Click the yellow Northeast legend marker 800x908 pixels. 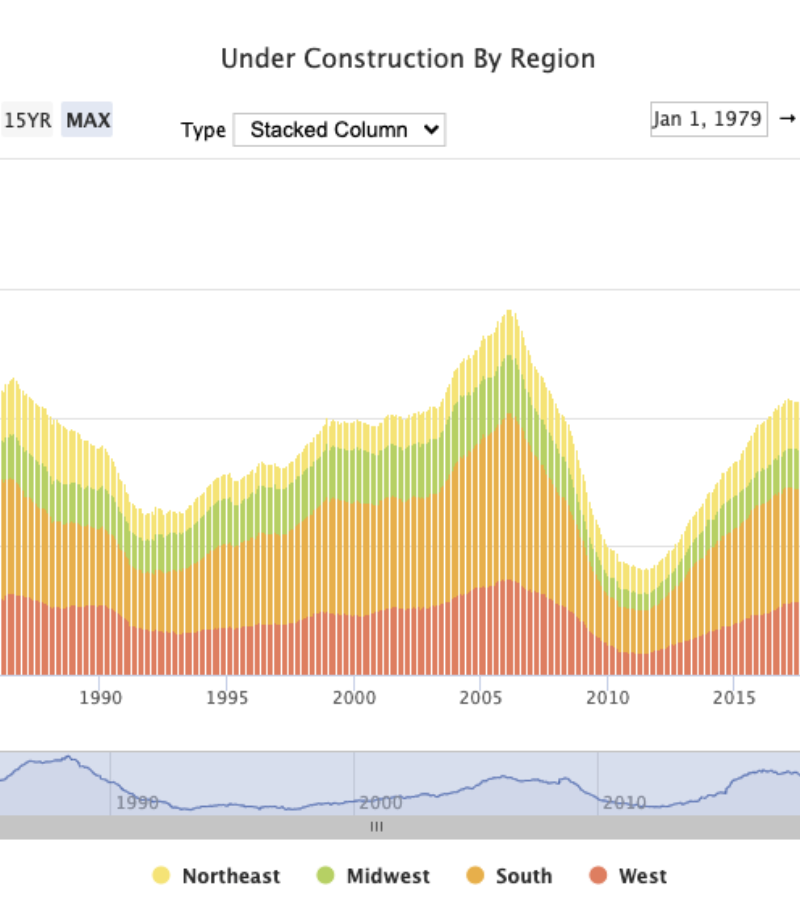pyautogui.click(x=161, y=876)
